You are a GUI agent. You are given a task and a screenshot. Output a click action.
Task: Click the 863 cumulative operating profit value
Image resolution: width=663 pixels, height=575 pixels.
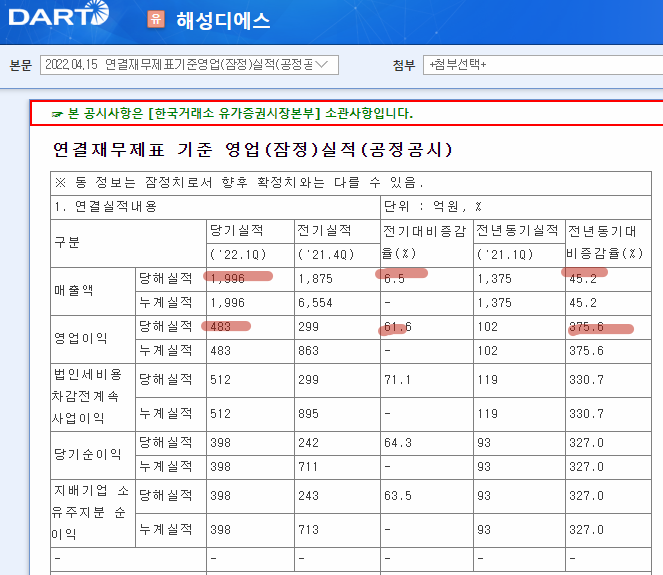tap(308, 351)
